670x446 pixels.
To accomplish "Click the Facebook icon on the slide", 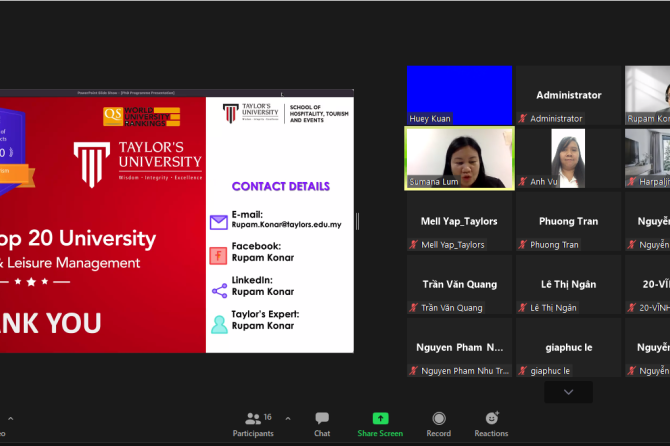I will point(219,256).
